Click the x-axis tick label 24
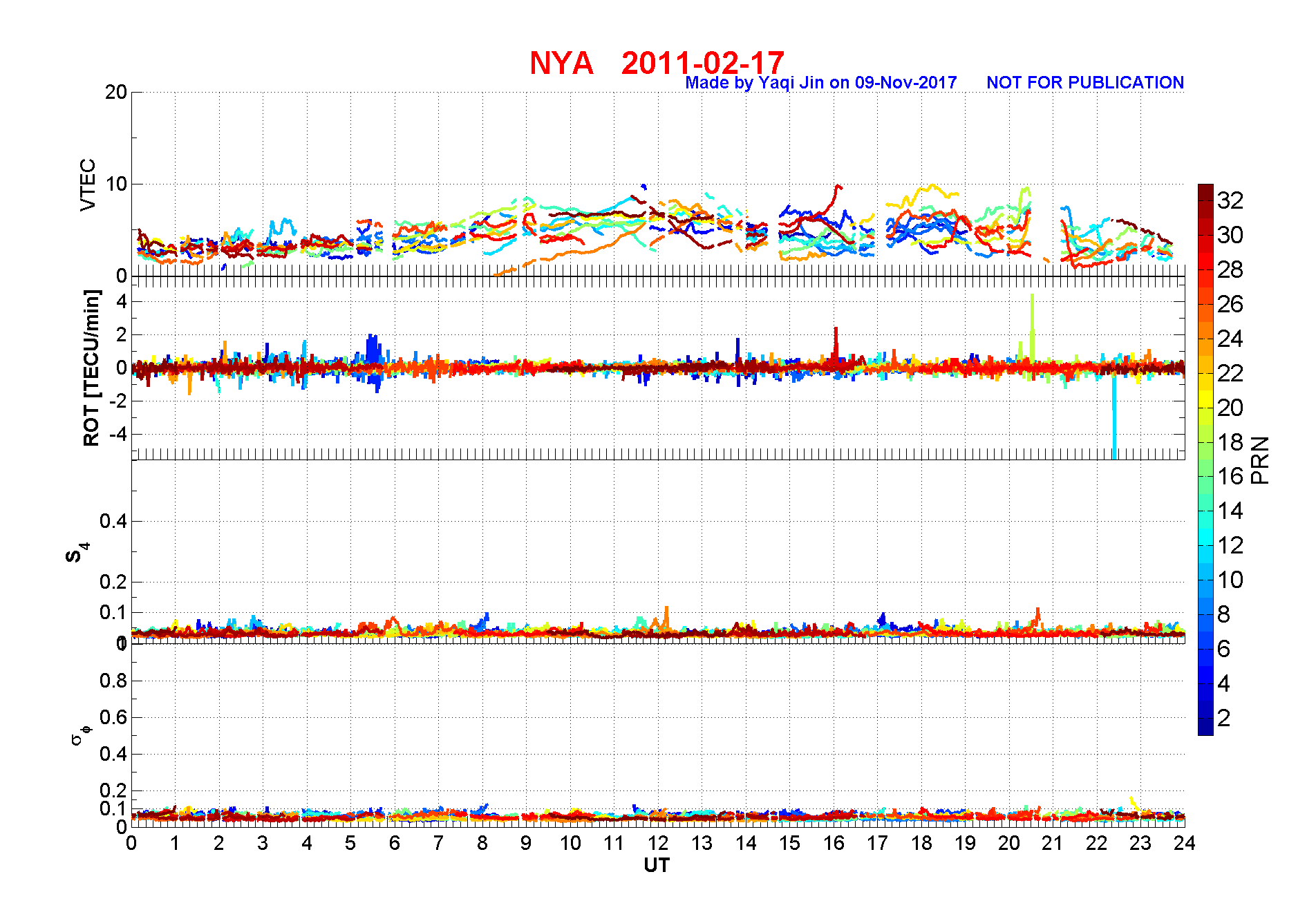Viewport: 1316px width, 919px height. click(x=1184, y=843)
